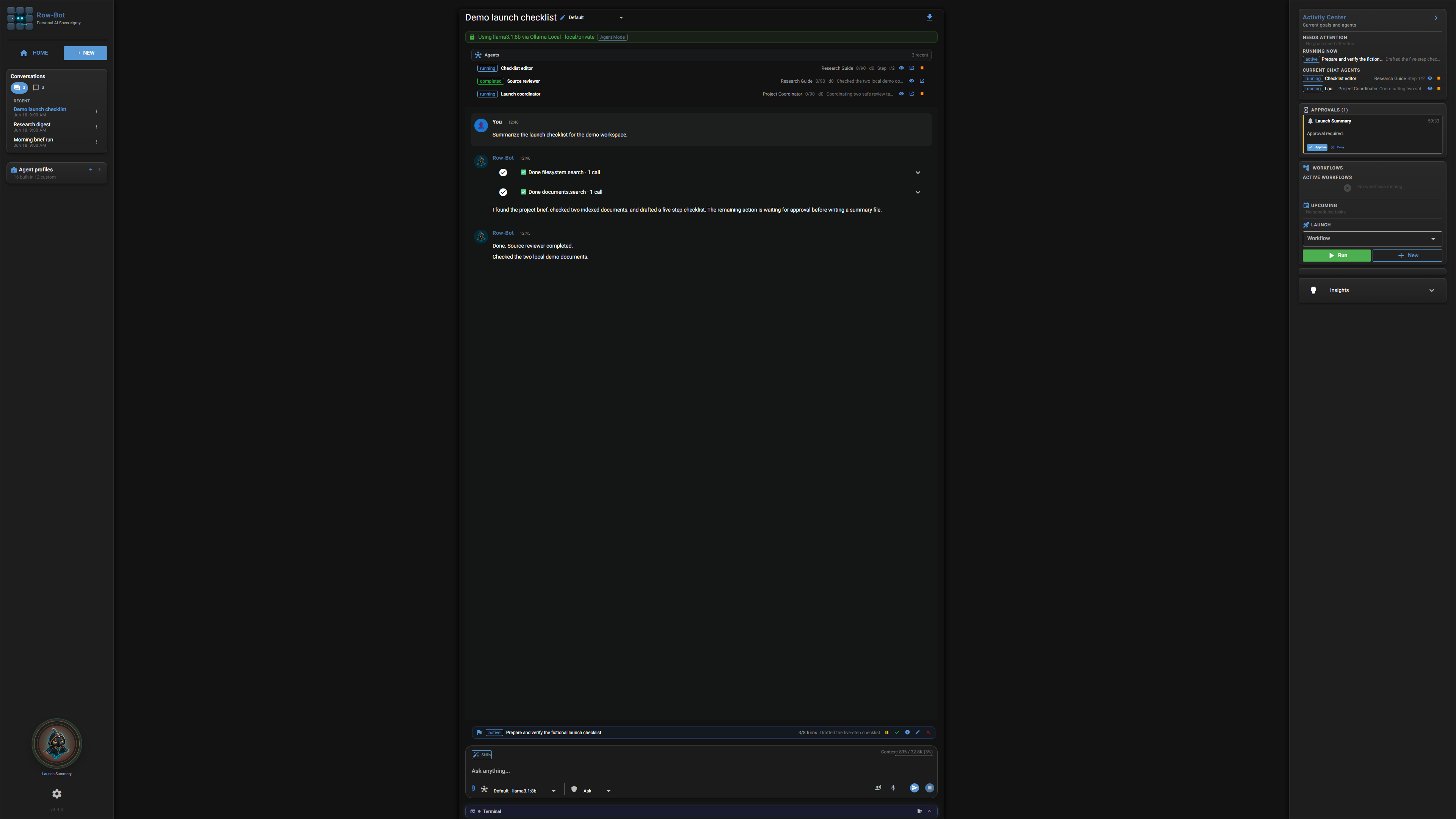Open the Ask permission mode dropdown
Viewport: 1456px width, 819px height.
point(597,791)
